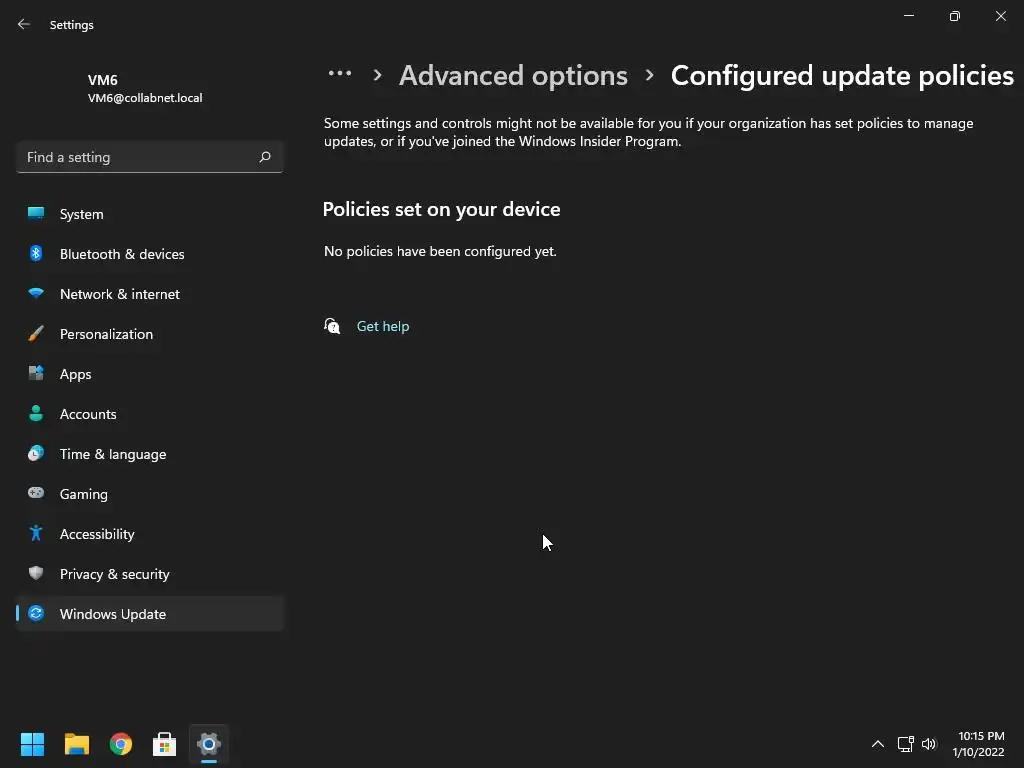The width and height of the screenshot is (1024, 768).
Task: Open Google Chrome from the taskbar
Action: click(121, 744)
